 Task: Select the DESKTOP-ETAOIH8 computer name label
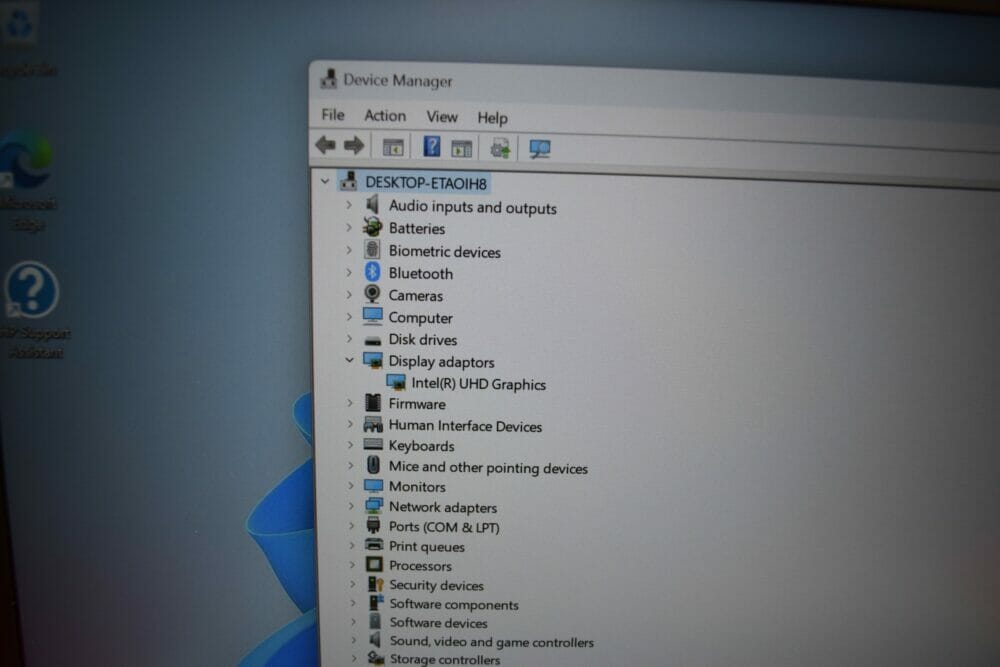[426, 183]
